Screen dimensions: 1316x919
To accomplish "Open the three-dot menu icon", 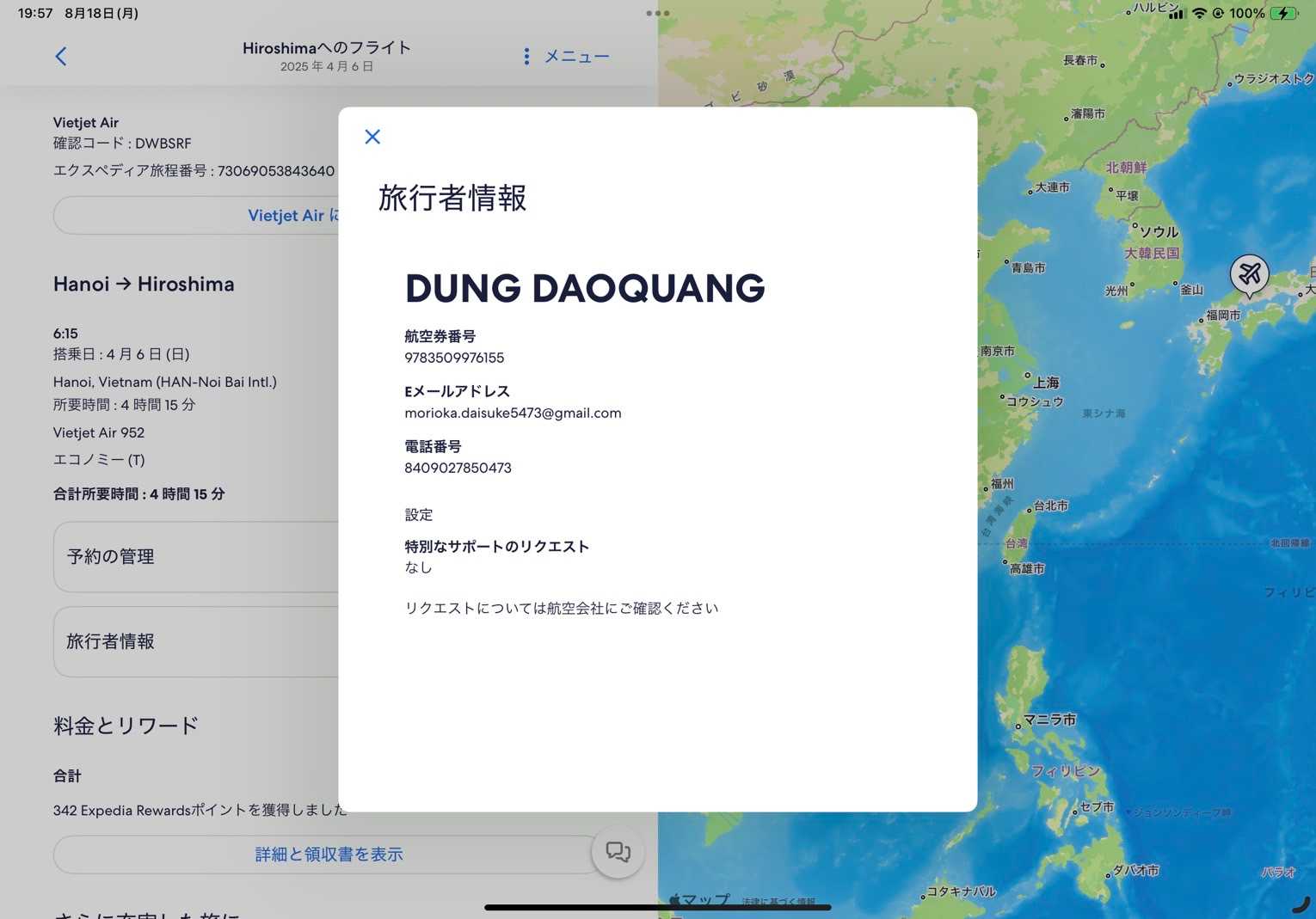I will pyautogui.click(x=526, y=57).
